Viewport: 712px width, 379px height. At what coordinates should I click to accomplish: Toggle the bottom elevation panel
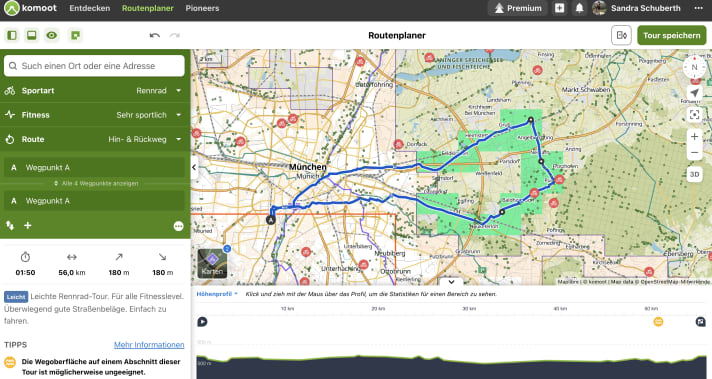32,35
